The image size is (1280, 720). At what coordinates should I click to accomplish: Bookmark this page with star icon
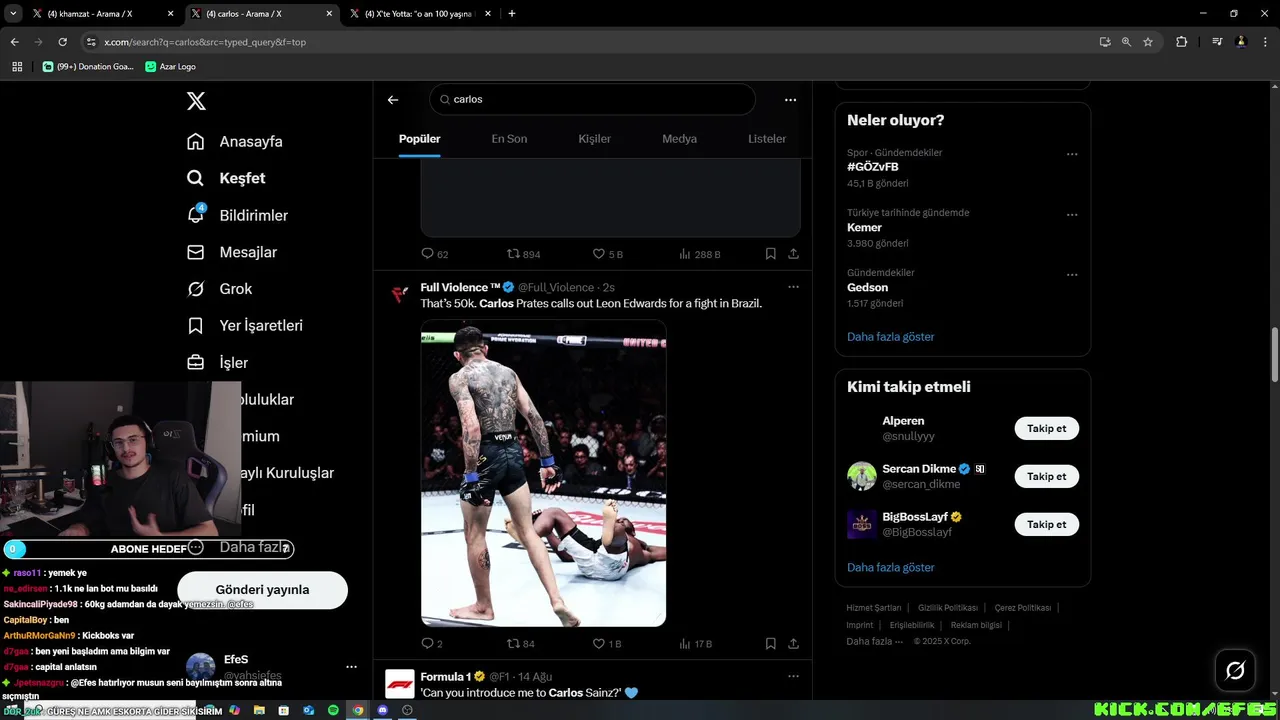pyautogui.click(x=1148, y=42)
